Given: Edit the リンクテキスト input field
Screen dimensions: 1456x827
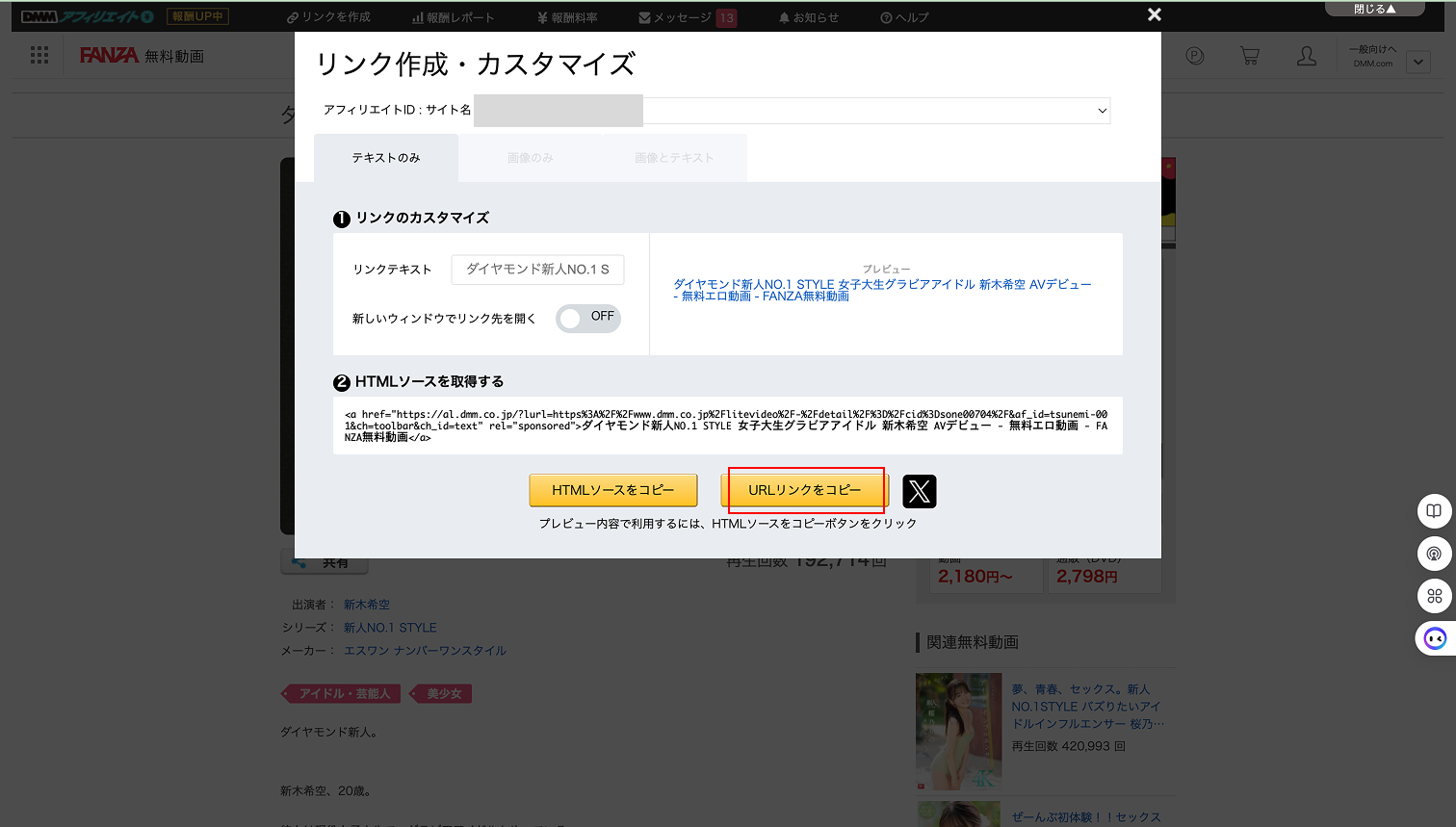Looking at the screenshot, I should coord(537,270).
